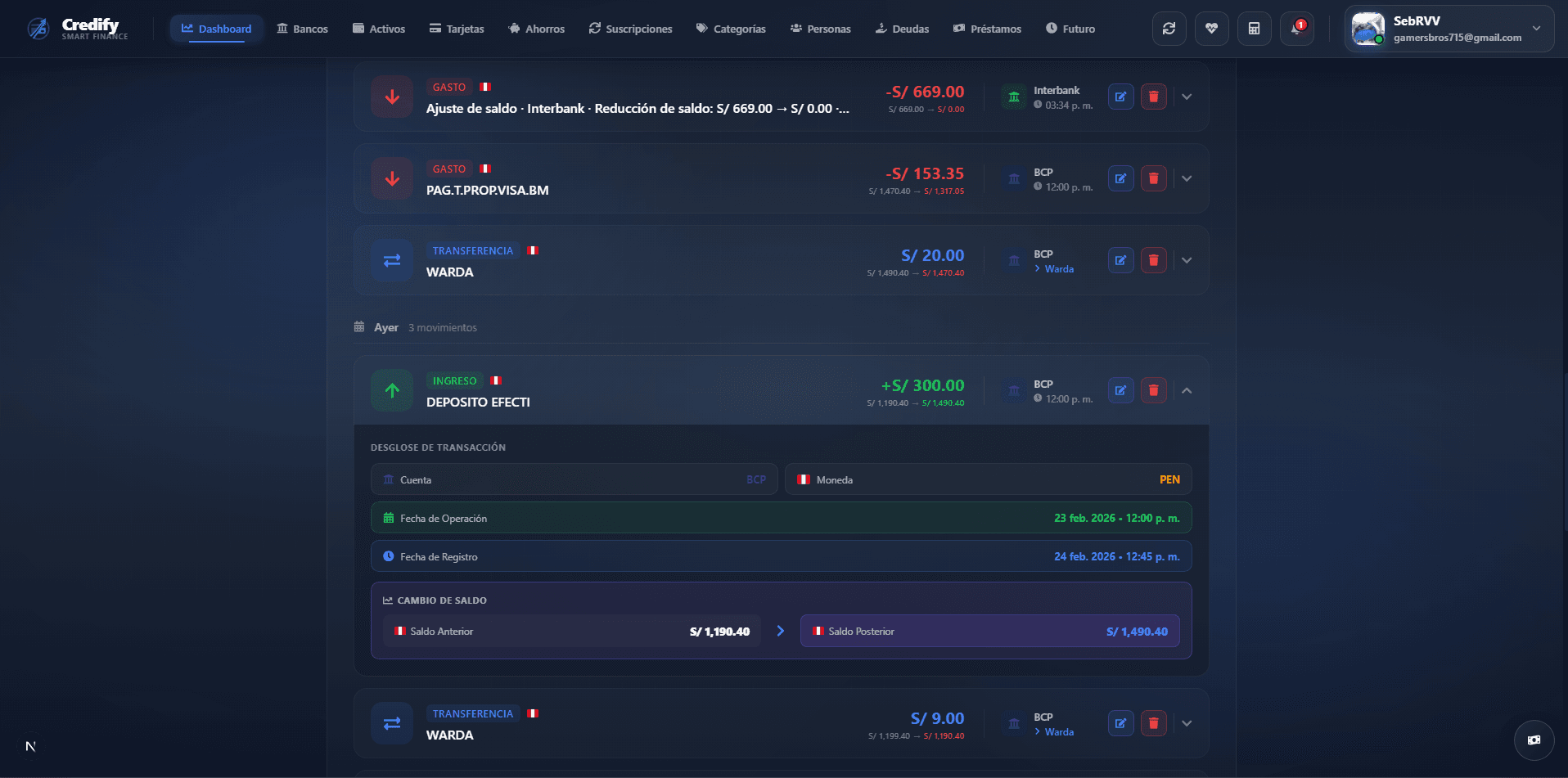Open the SebRVV account dropdown
Viewport: 1568px width, 778px height.
coord(1536,28)
